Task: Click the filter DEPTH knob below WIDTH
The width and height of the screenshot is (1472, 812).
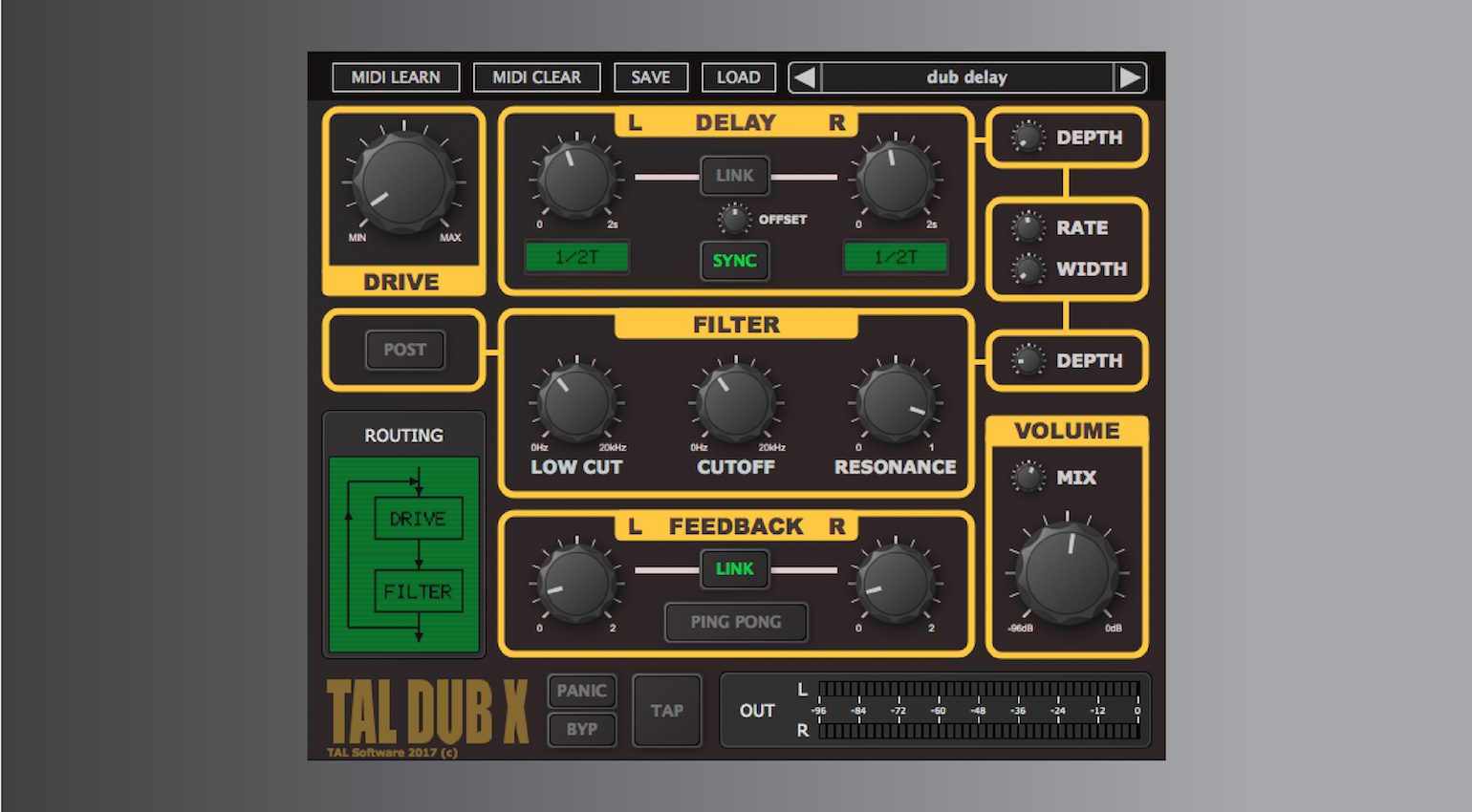Action: click(1028, 361)
